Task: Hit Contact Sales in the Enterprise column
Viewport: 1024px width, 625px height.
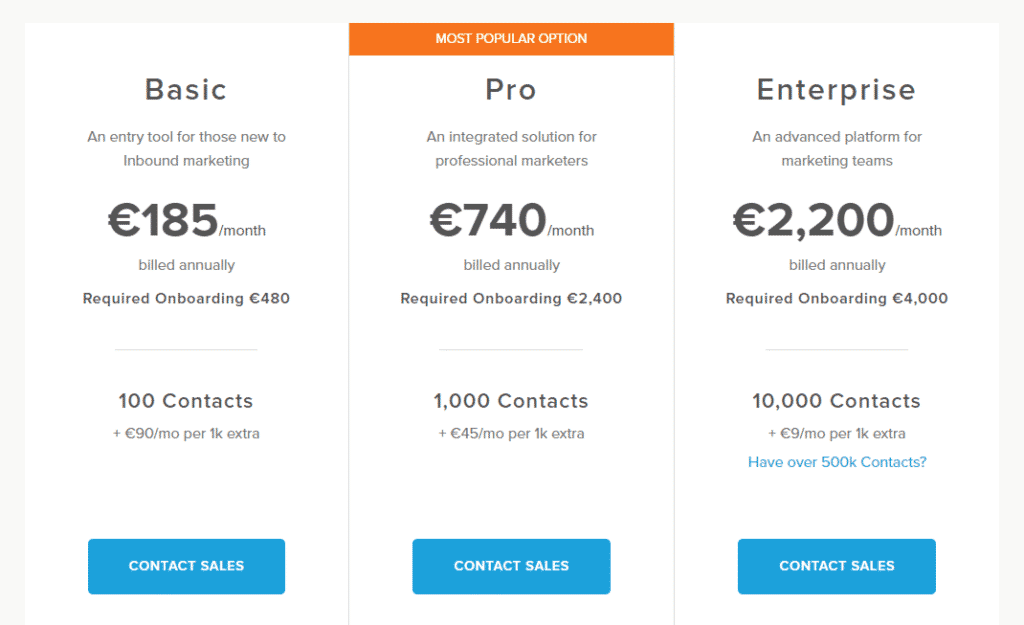Action: click(837, 566)
